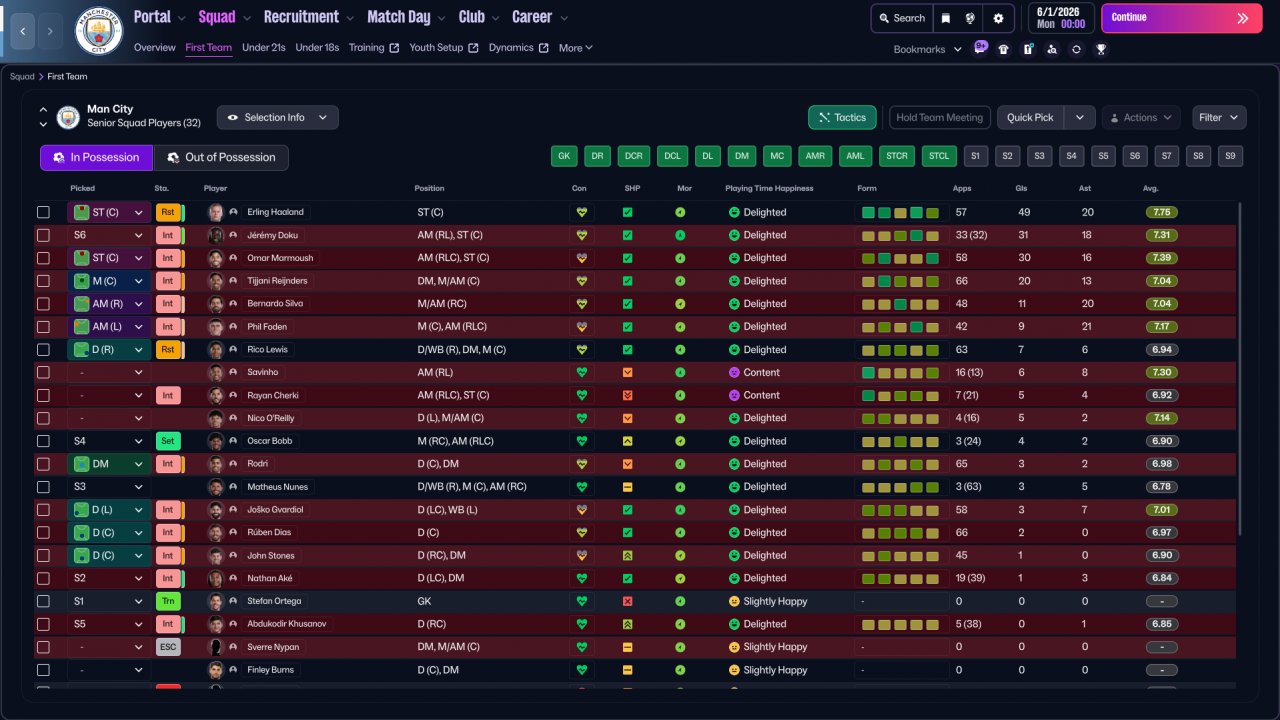Select the GK position slot button
This screenshot has width=1280, height=720.
[x=565, y=156]
